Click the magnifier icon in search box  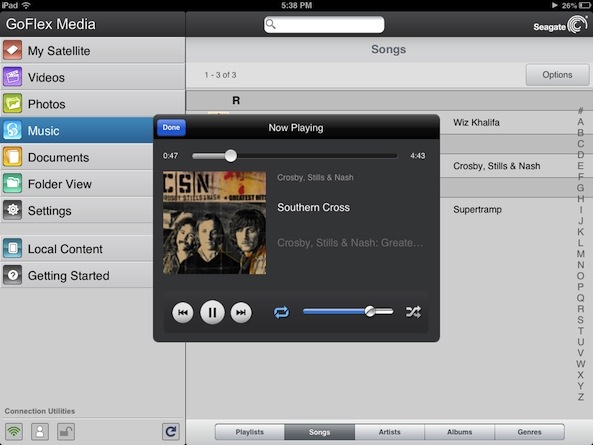271,24
